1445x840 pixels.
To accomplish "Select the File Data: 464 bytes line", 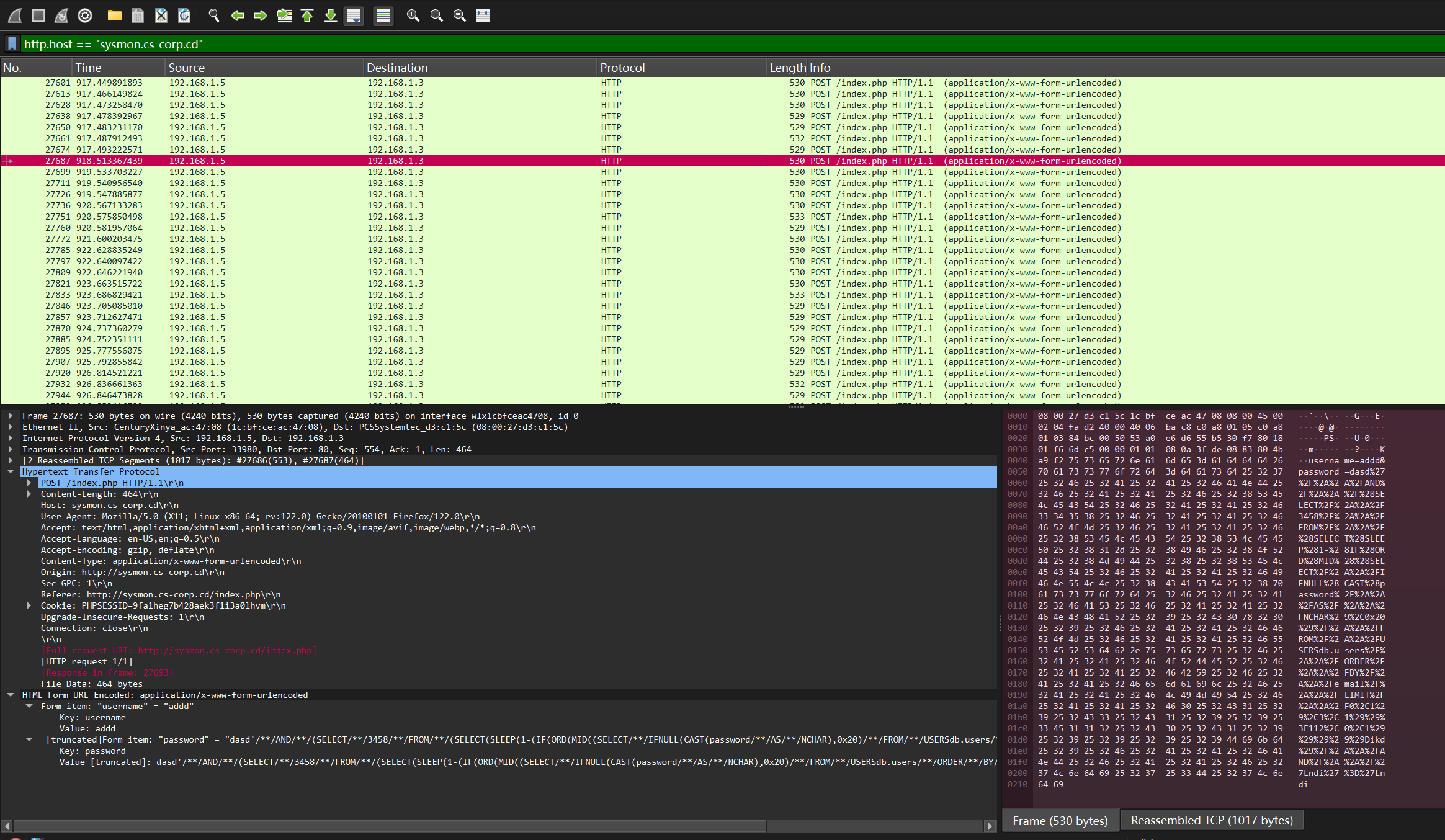I will (92, 684).
